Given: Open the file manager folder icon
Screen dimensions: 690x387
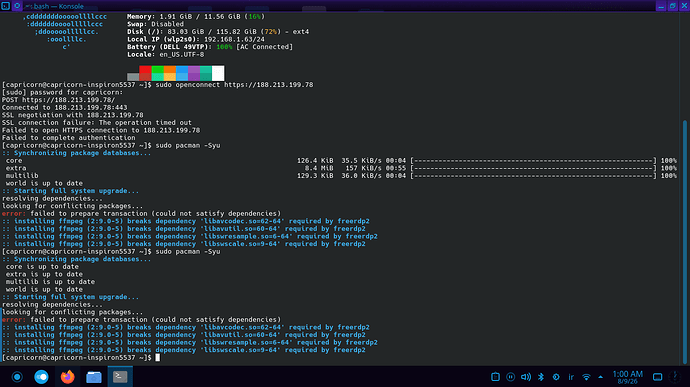Looking at the screenshot, I should [94, 377].
